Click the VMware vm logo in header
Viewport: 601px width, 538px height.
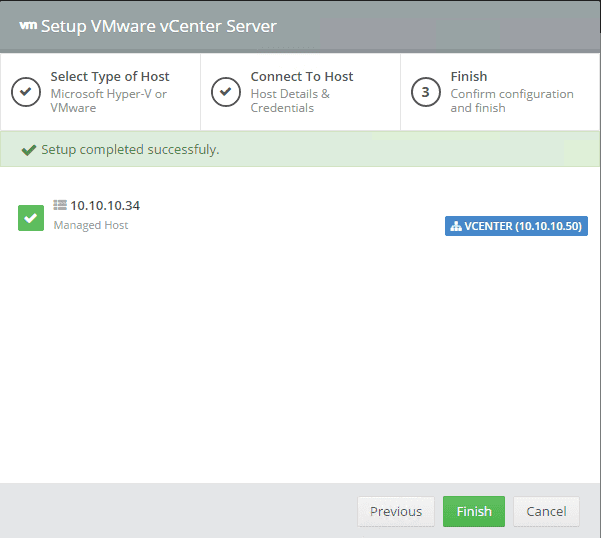tap(28, 26)
